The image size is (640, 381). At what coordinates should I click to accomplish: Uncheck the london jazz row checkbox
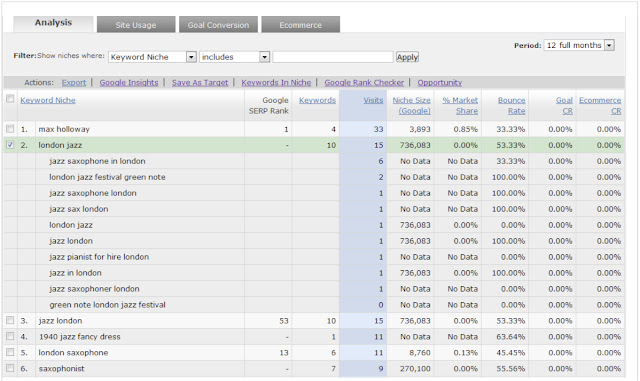click(10, 145)
